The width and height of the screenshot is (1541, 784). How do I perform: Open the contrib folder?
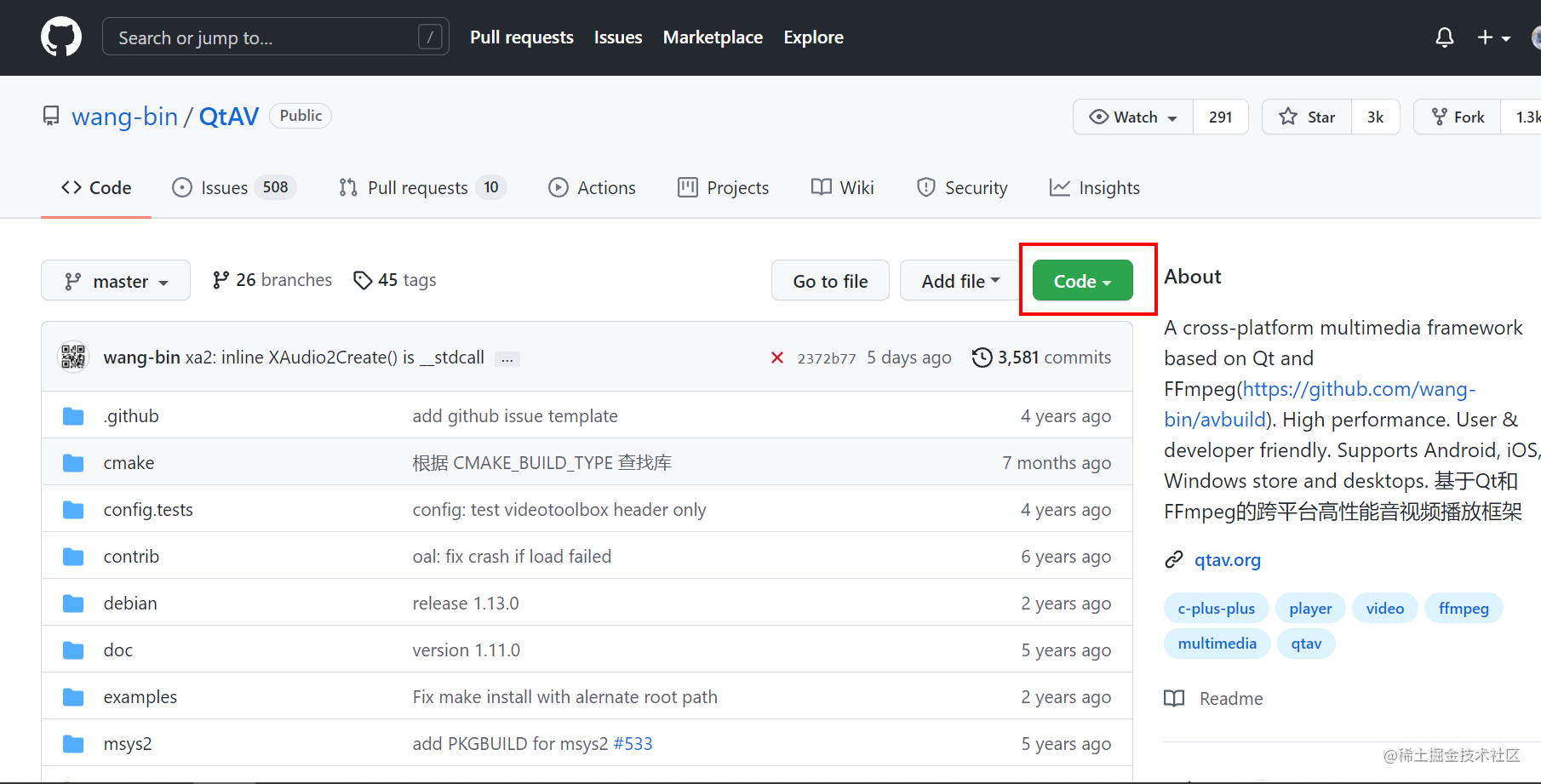[131, 556]
